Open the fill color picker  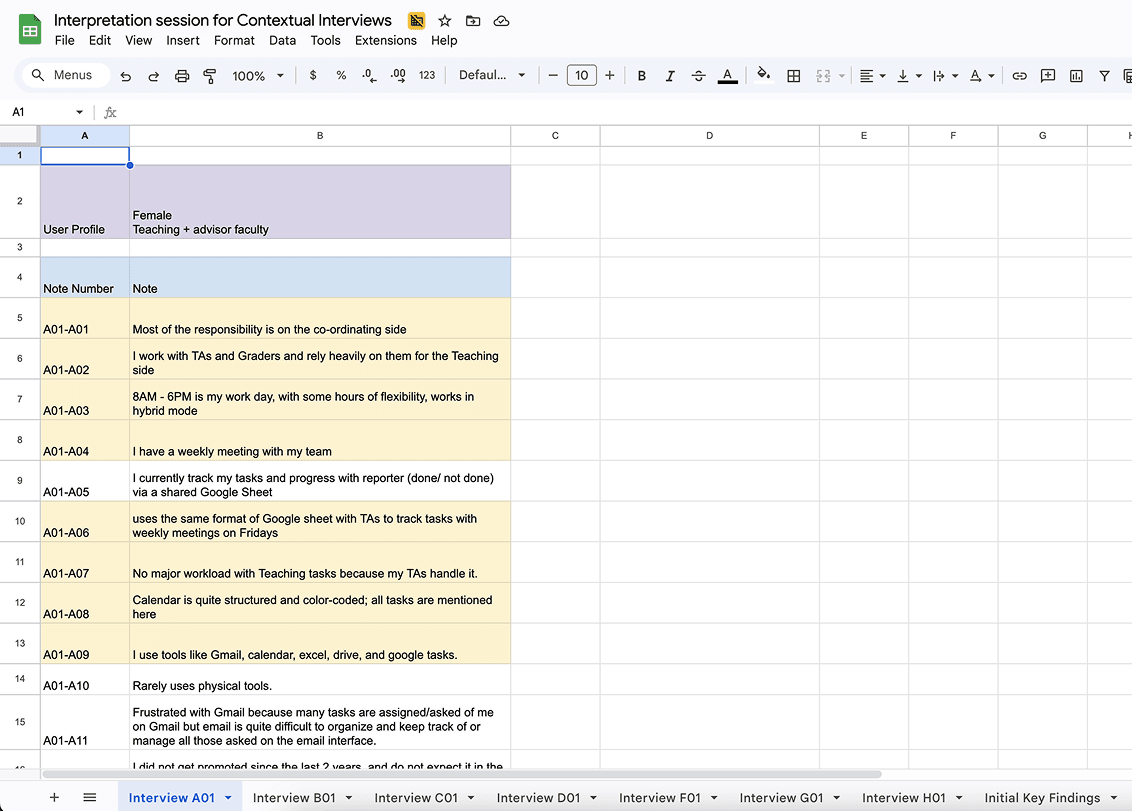coord(764,75)
